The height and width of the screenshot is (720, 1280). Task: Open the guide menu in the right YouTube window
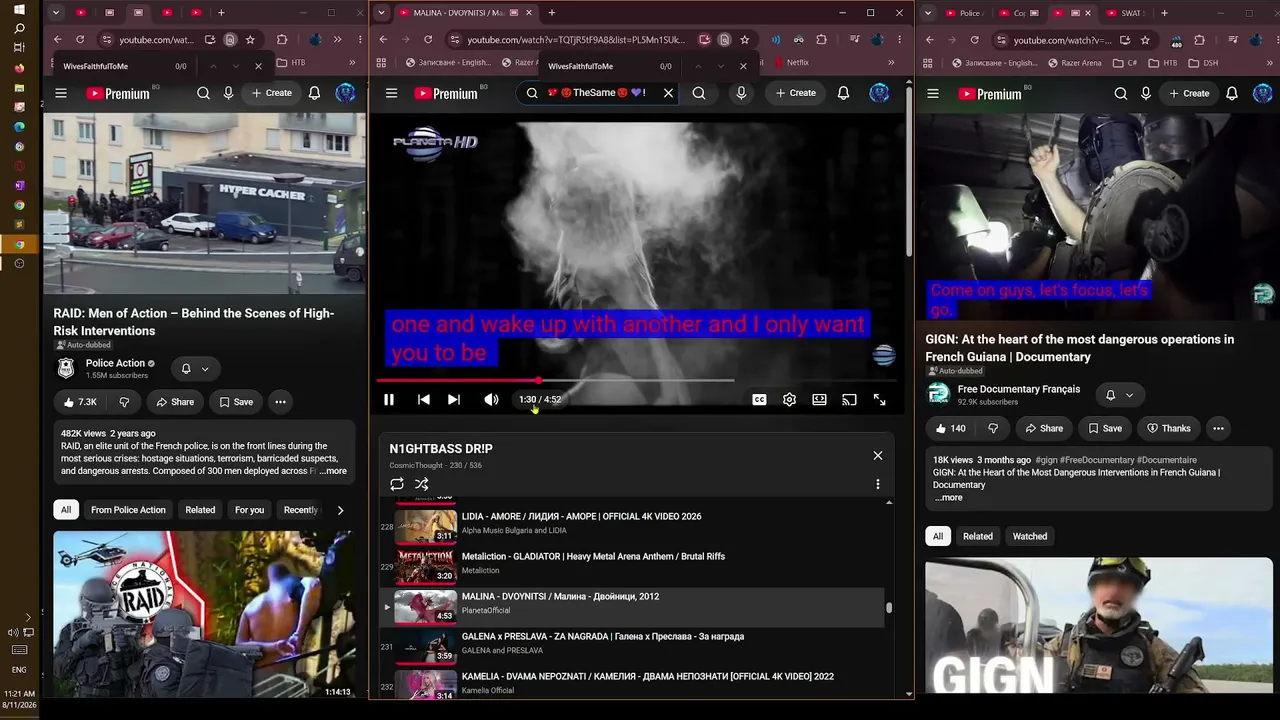(x=933, y=93)
